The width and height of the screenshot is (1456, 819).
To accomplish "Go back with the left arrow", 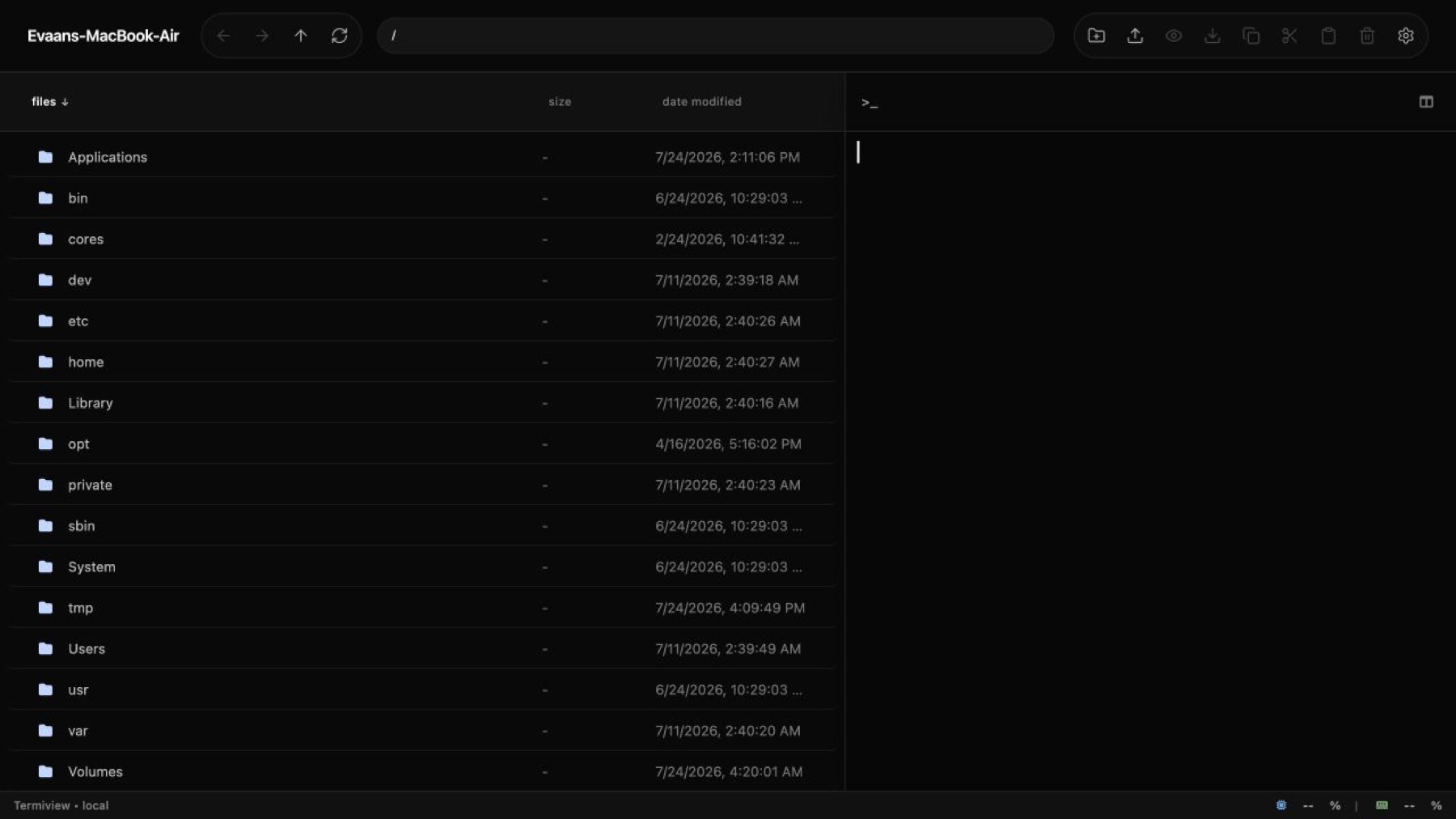I will click(x=223, y=36).
